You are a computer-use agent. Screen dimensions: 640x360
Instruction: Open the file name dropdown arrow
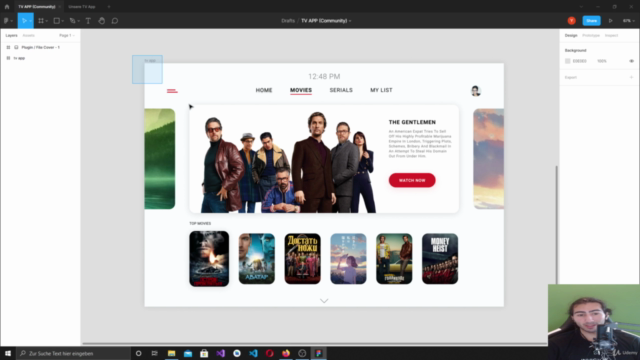pos(350,21)
